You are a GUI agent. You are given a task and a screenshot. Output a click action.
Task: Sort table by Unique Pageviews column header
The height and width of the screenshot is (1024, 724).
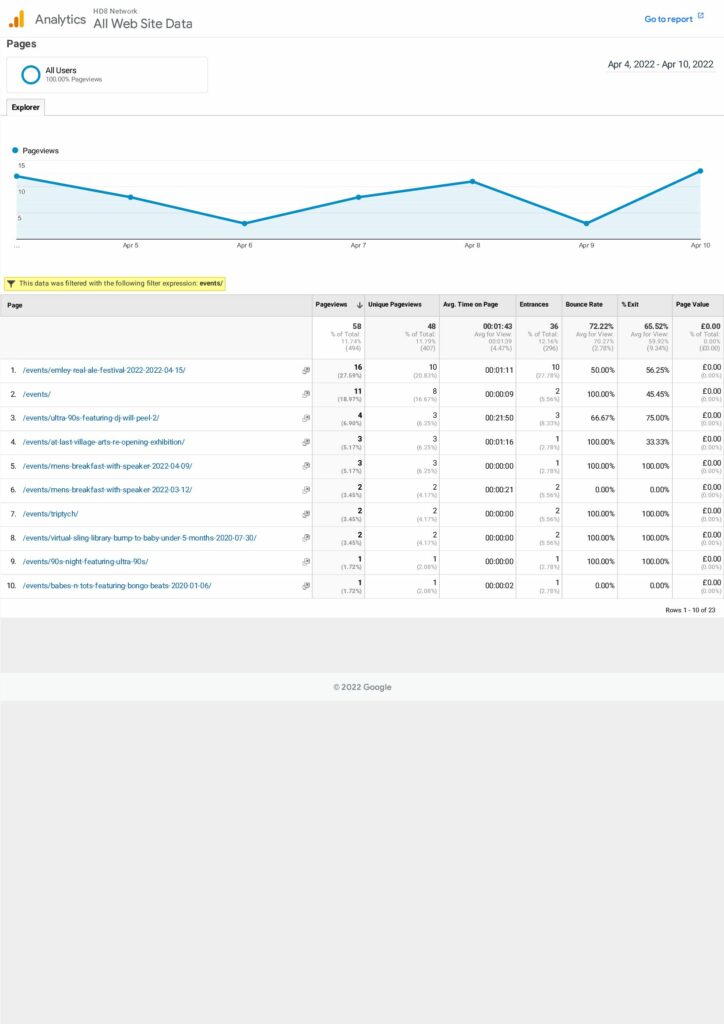pyautogui.click(x=395, y=305)
